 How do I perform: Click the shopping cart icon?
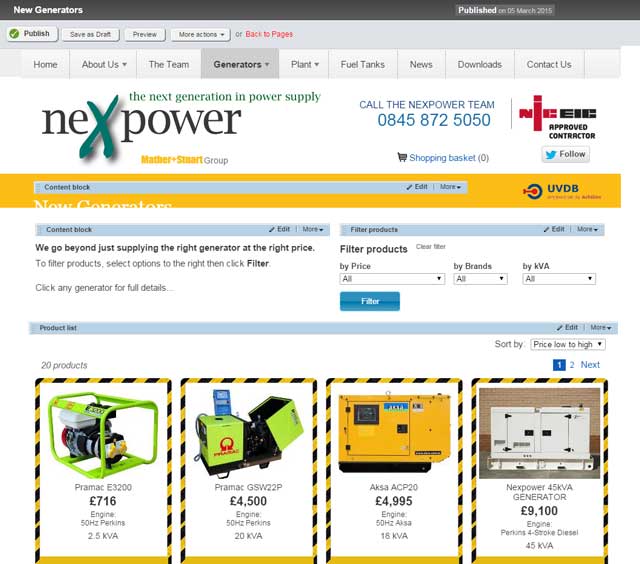click(x=402, y=157)
